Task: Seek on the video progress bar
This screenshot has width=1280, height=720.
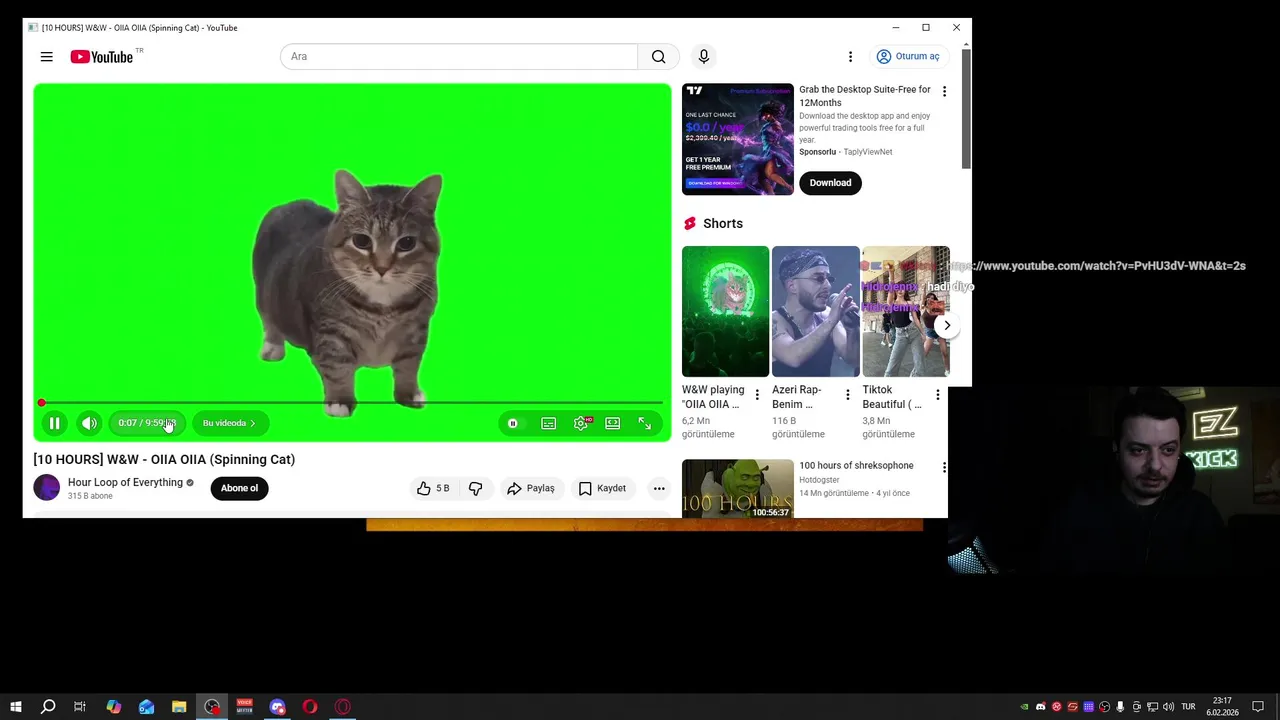Action: (x=352, y=403)
